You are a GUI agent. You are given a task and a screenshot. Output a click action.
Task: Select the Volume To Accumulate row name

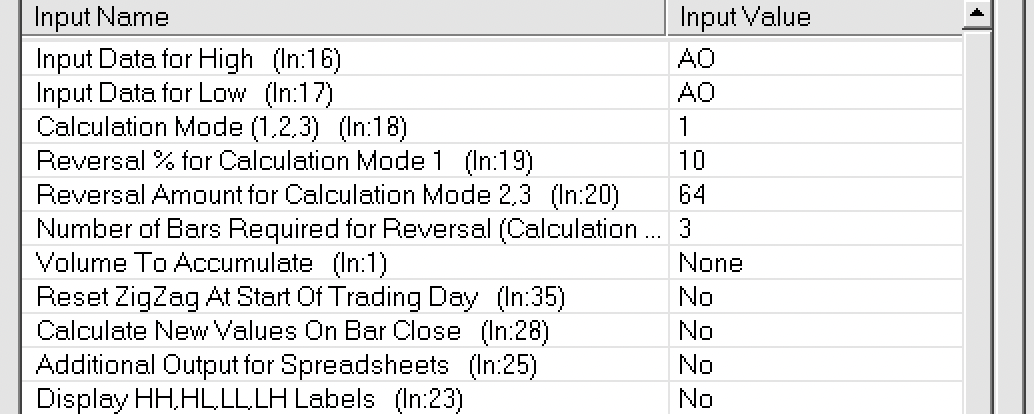(211, 263)
